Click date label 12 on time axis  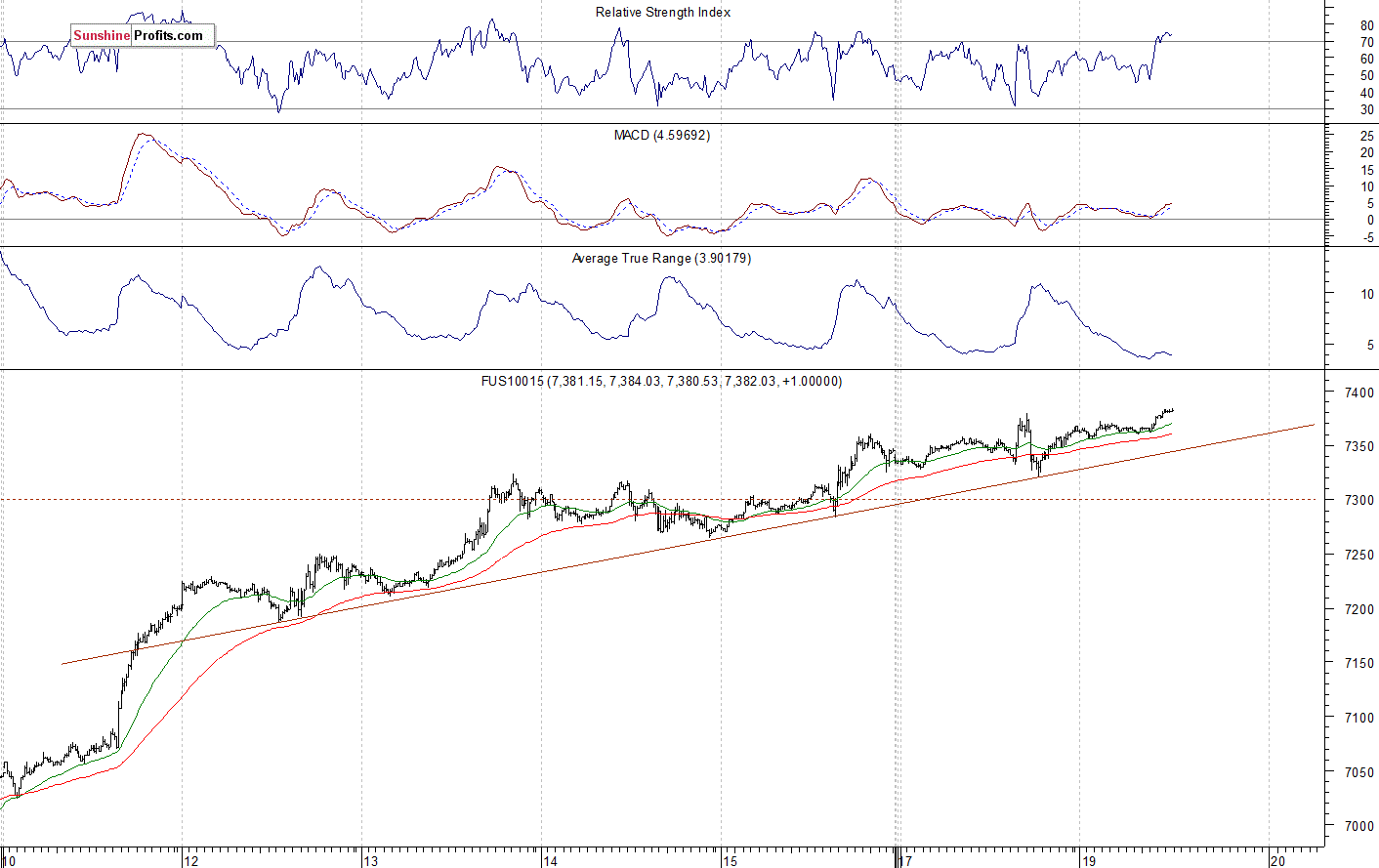point(190,861)
